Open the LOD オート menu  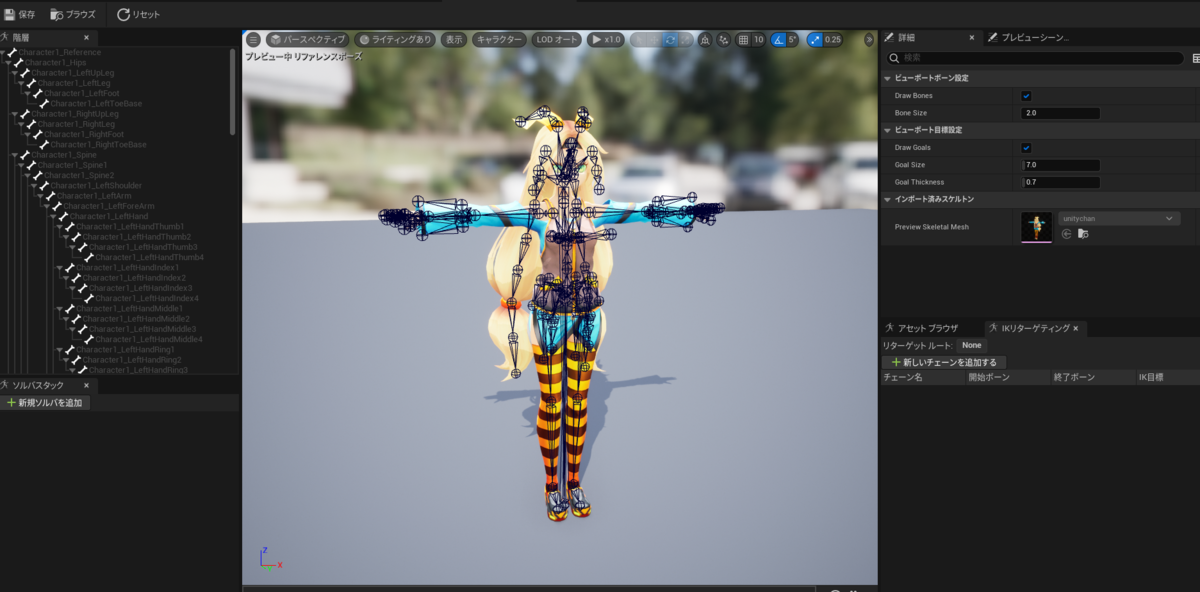(x=556, y=39)
